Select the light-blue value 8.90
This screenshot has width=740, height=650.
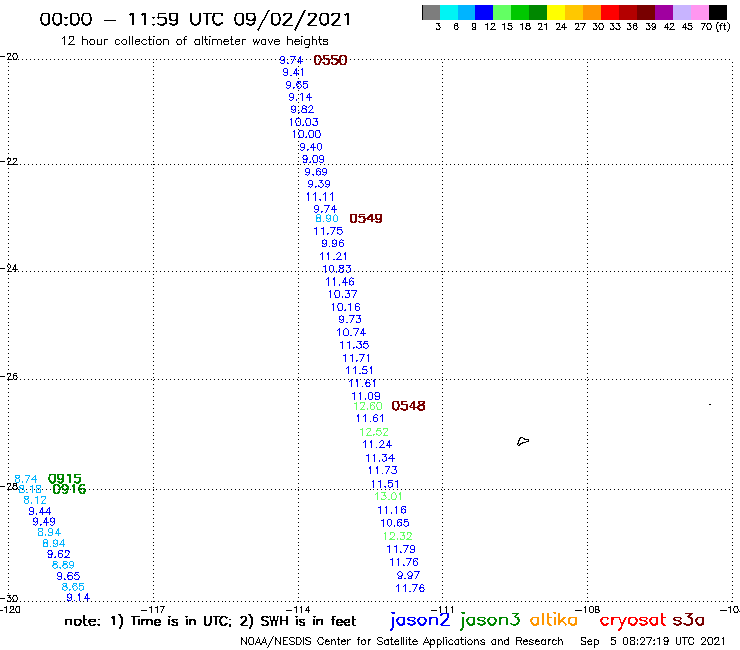[x=327, y=219]
